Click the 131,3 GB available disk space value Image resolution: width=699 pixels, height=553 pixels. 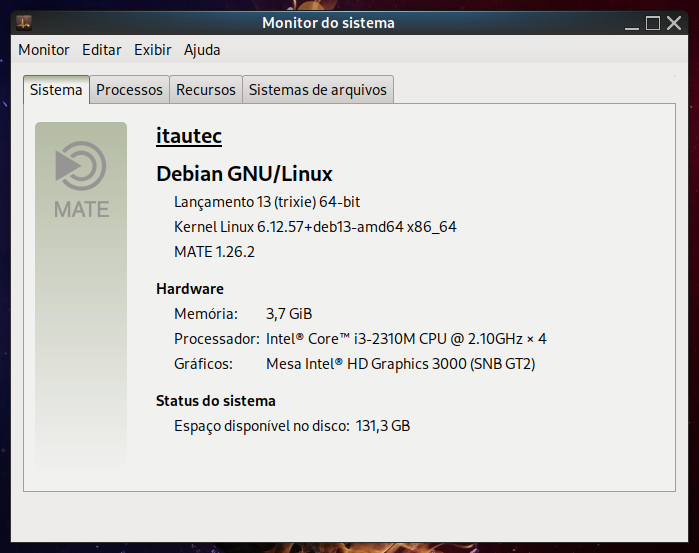click(383, 426)
